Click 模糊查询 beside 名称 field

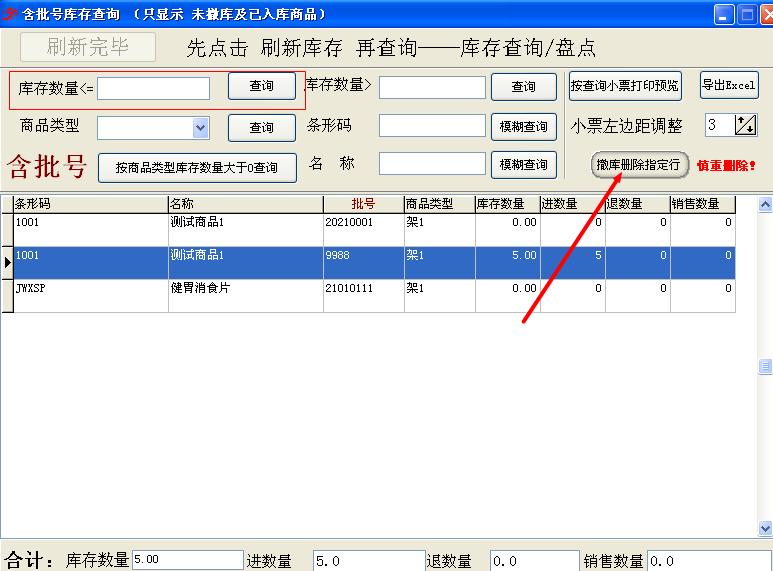(524, 165)
